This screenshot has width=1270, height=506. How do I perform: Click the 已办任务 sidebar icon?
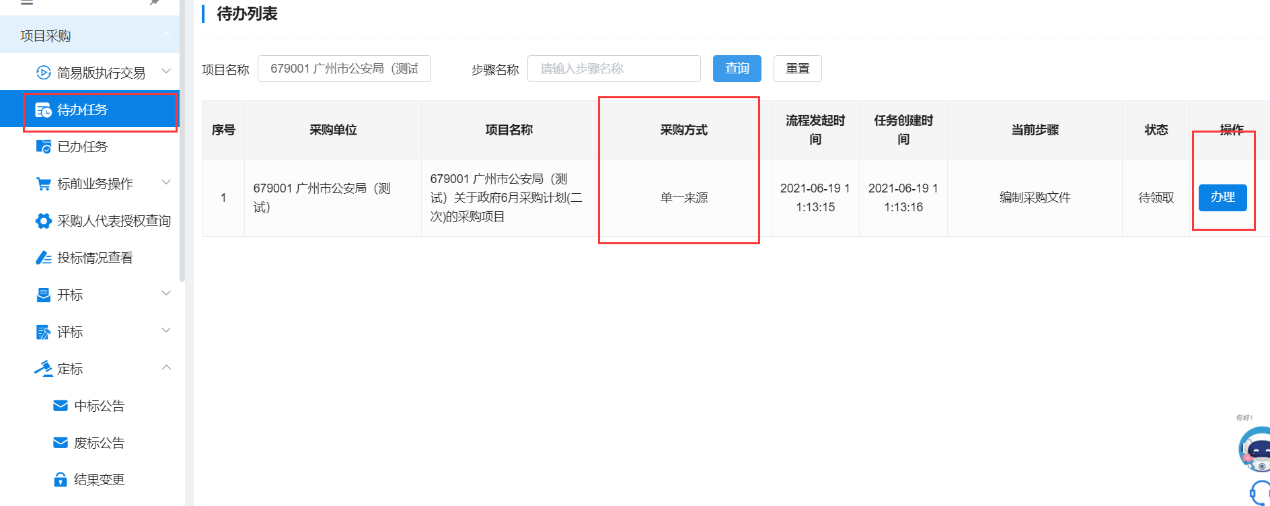[x=43, y=147]
